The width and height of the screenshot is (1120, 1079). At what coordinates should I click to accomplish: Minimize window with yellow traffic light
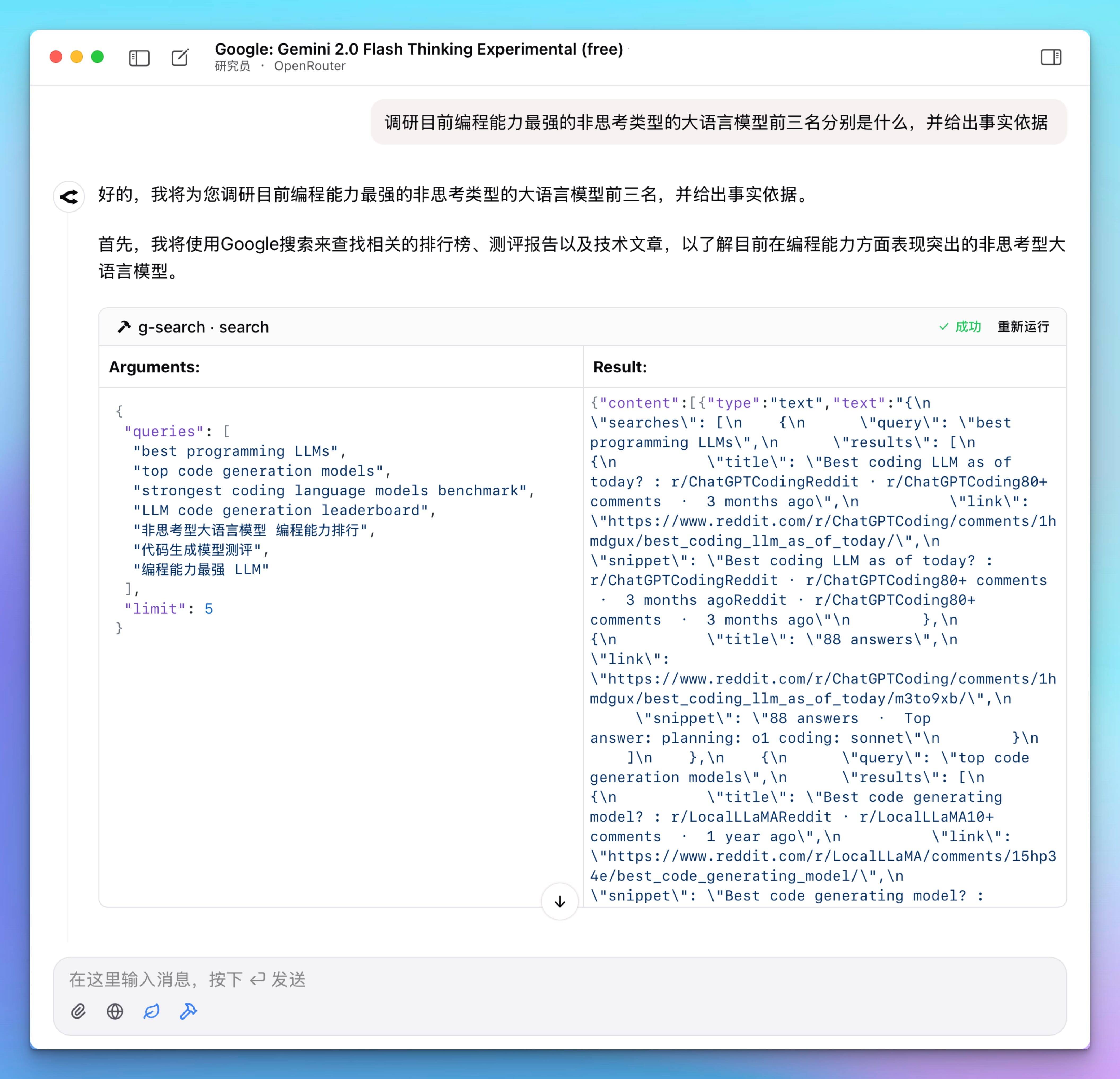tap(77, 57)
